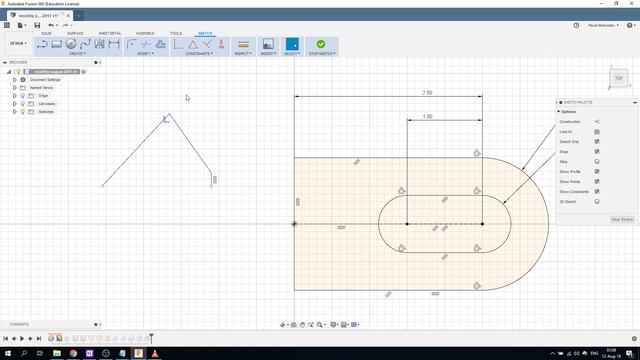Uncheck the Show Profile checkbox

tap(597, 171)
